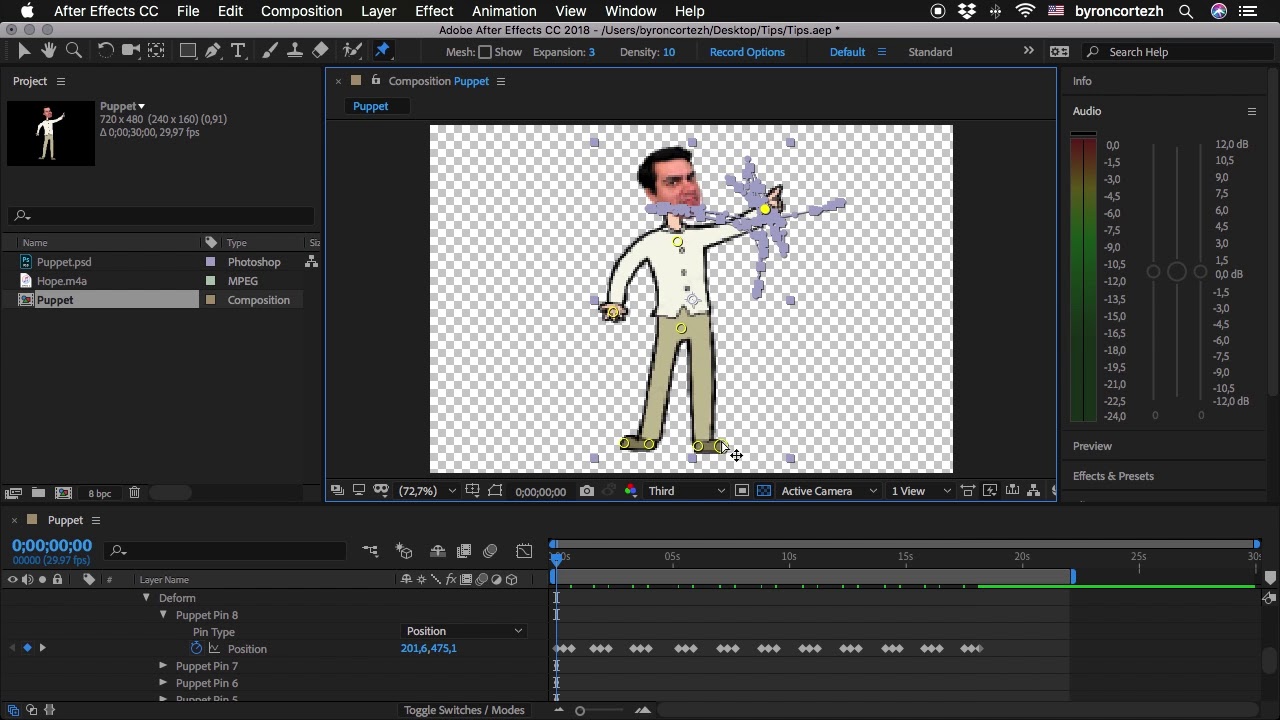Viewport: 1280px width, 720px height.
Task: Open the Window menu
Action: coord(631,11)
